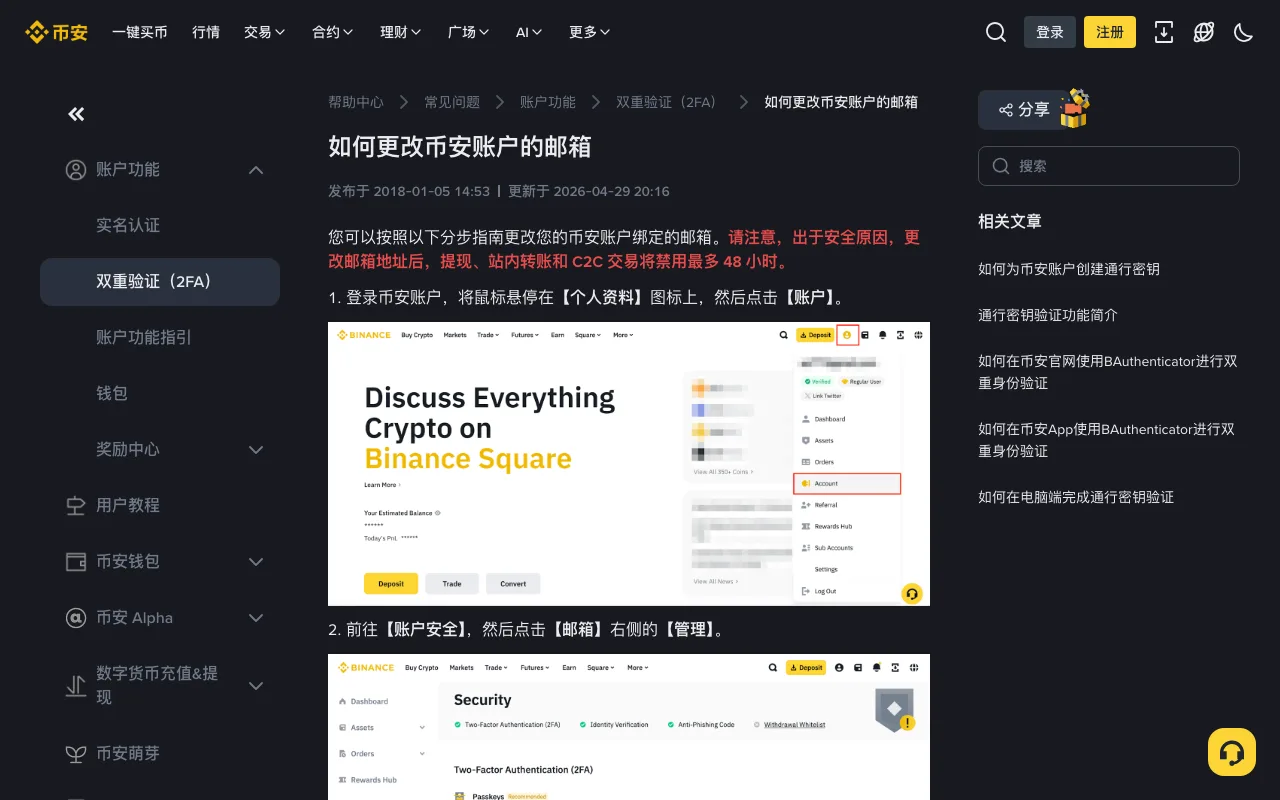Open the AI dropdown menu
This screenshot has width=1280, height=800.
pos(529,32)
